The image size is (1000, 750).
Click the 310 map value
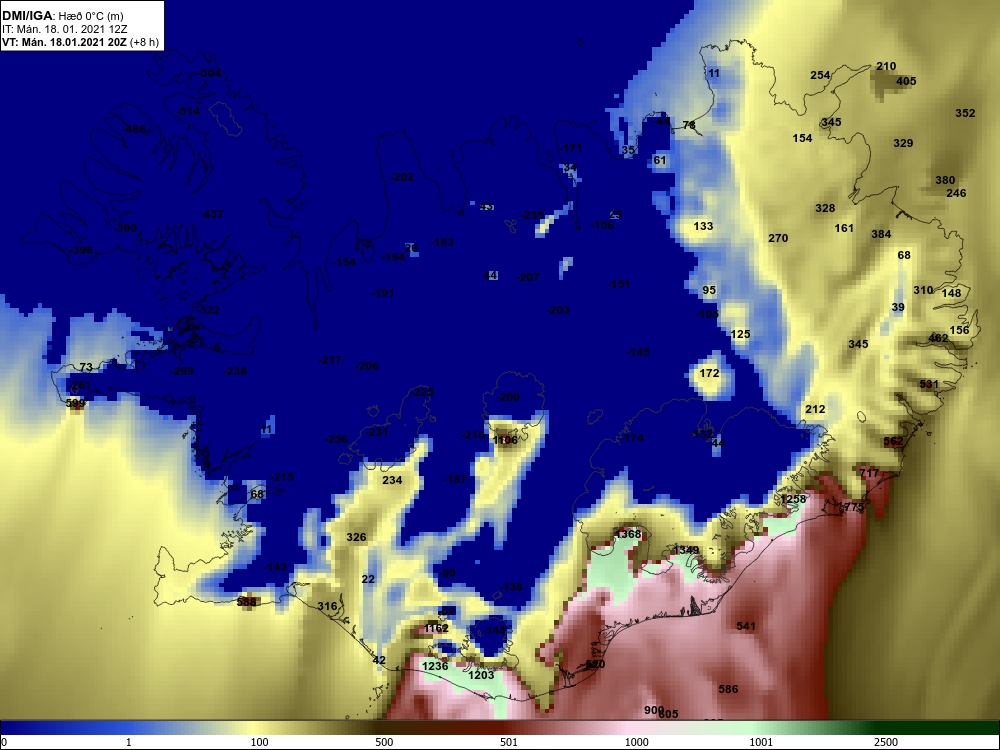pyautogui.click(x=923, y=290)
